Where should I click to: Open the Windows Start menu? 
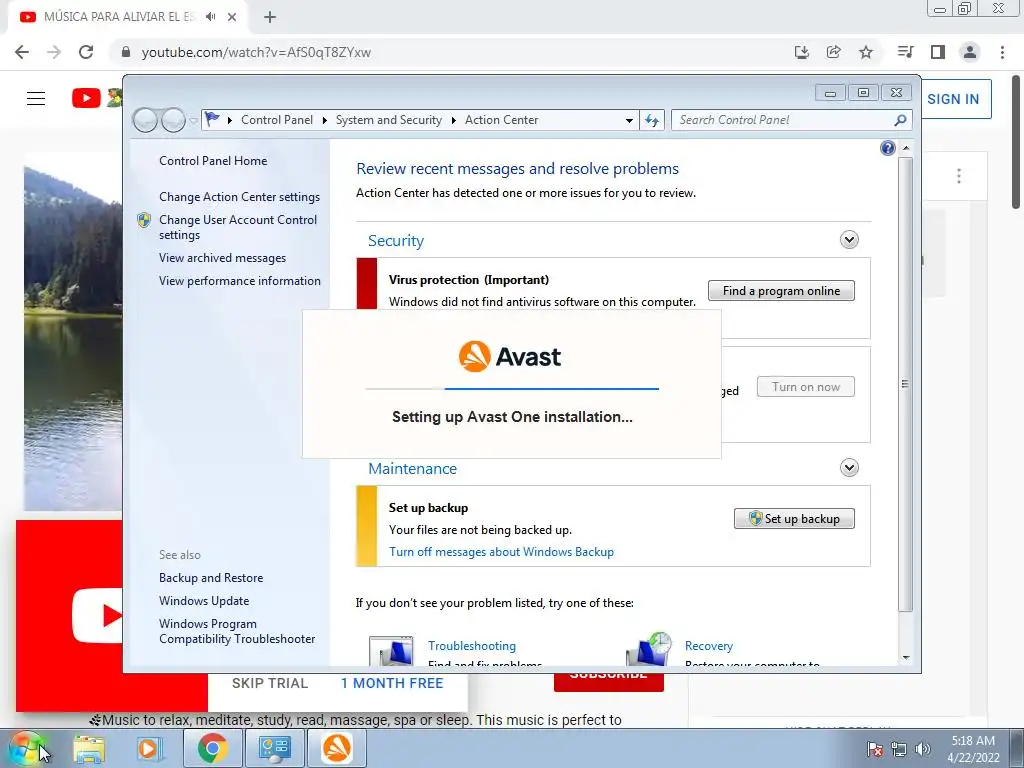pyautogui.click(x=27, y=748)
